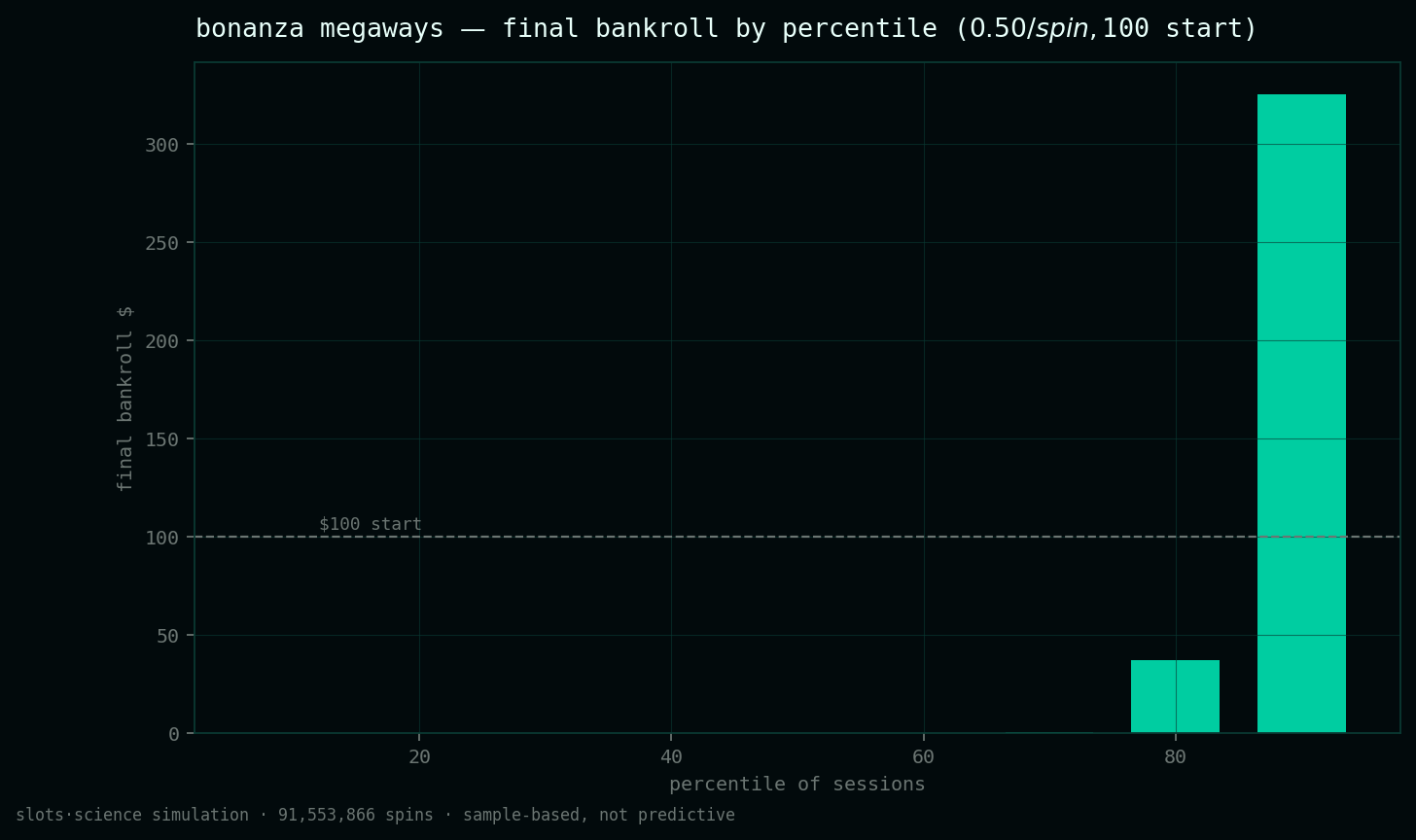Click the y-axis tick value 300

point(162,144)
